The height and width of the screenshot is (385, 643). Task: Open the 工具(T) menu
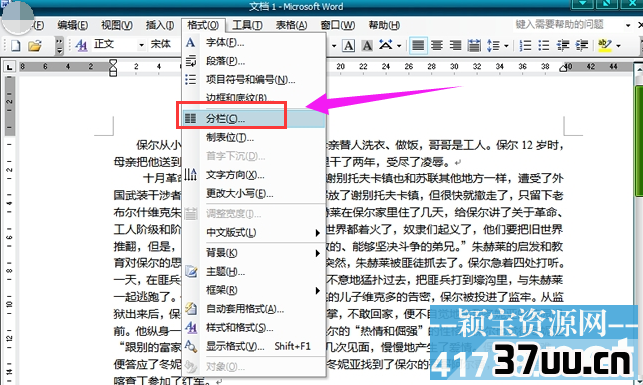pos(247,25)
